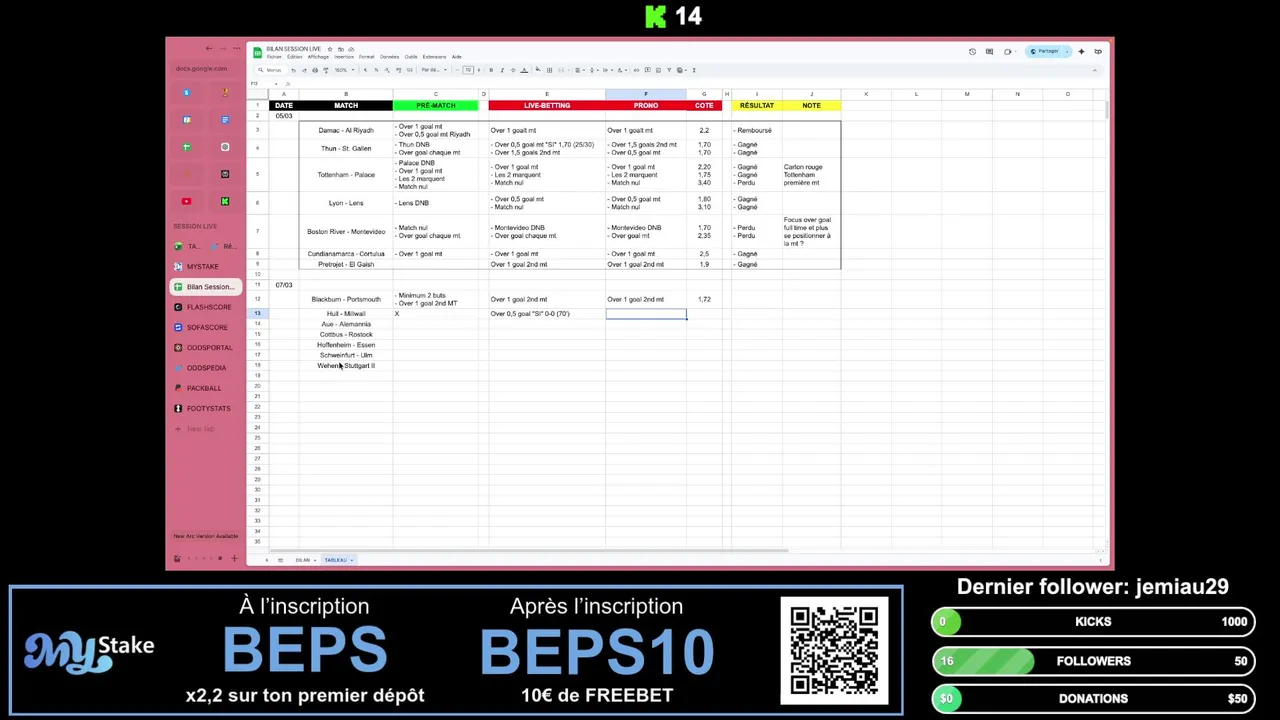Open the Données menu
This screenshot has width=1280, height=720.
pos(389,57)
